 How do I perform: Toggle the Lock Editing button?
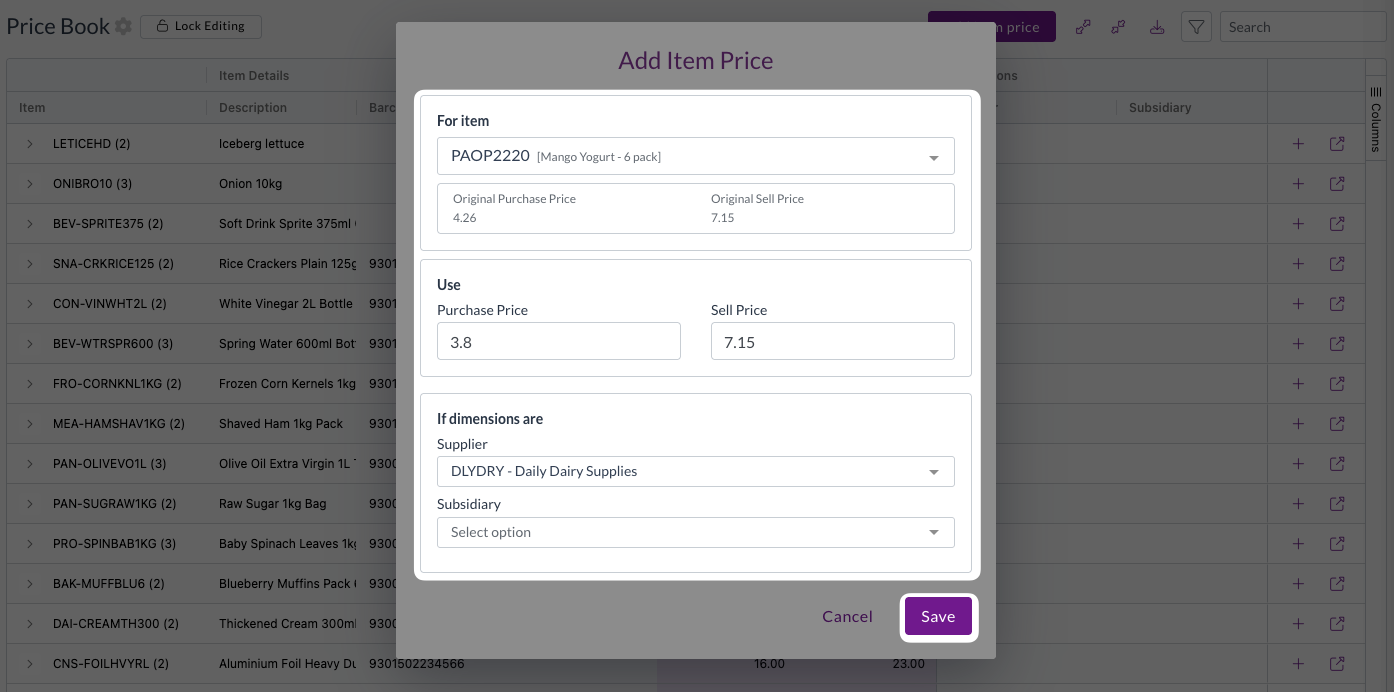(x=201, y=27)
